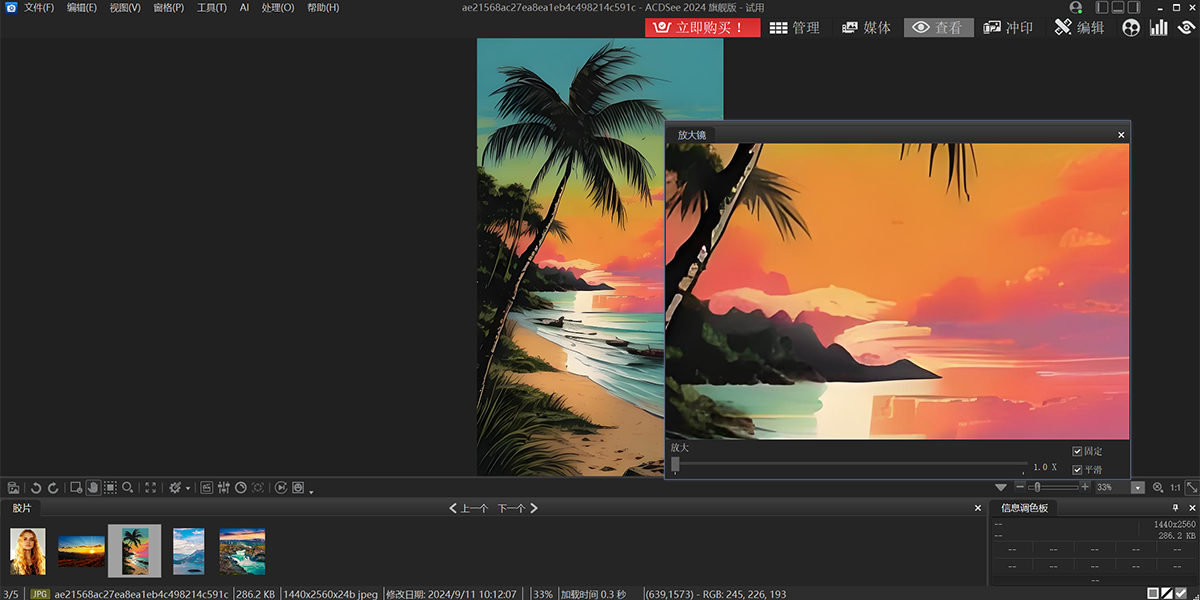The width and height of the screenshot is (1200, 600).
Task: Click the 立即购买 buy now button
Action: 702,28
